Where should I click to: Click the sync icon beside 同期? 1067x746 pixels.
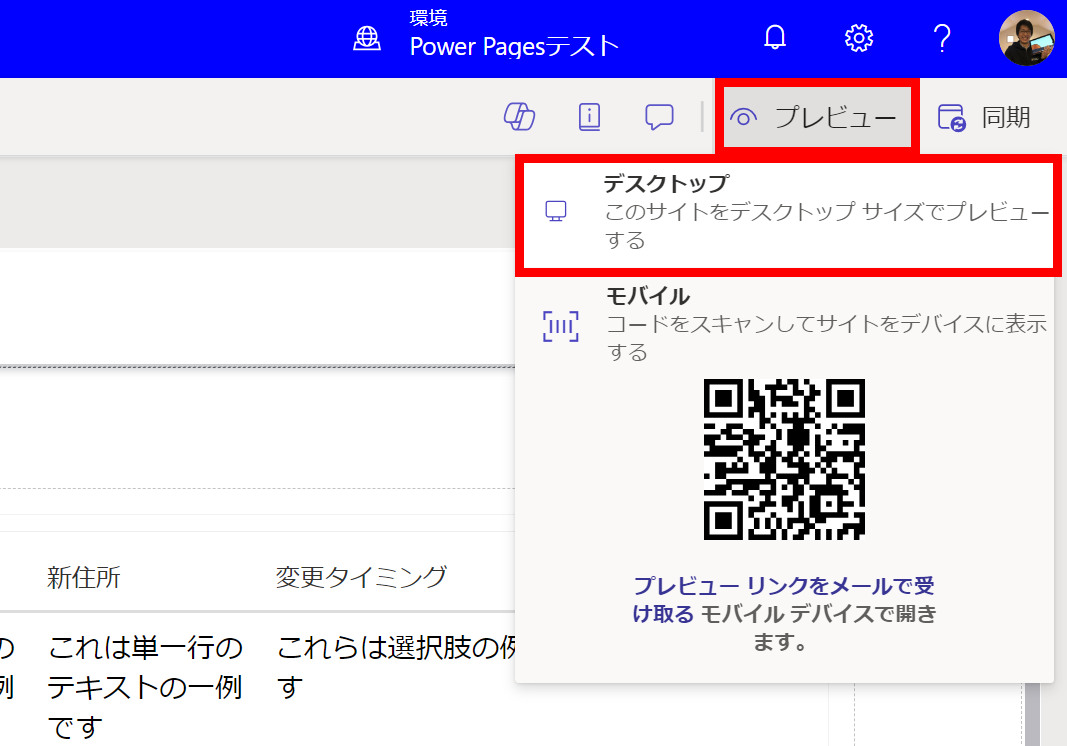point(951,117)
